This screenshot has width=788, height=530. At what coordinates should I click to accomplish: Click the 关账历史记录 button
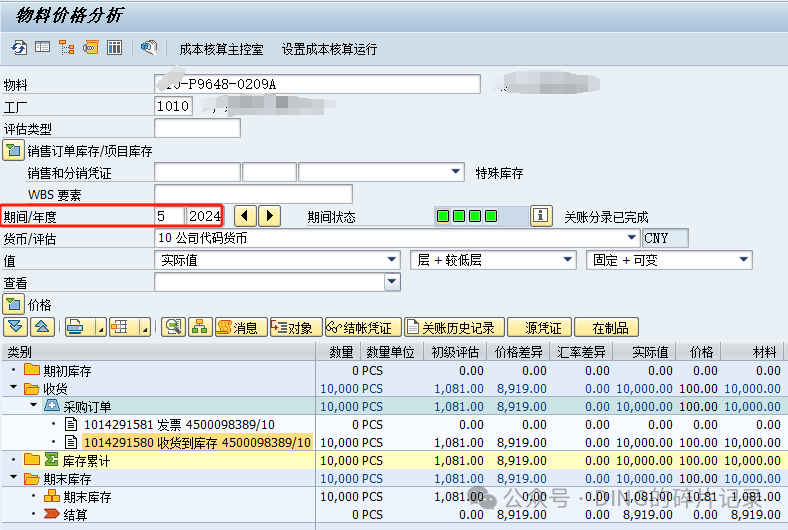coord(454,328)
